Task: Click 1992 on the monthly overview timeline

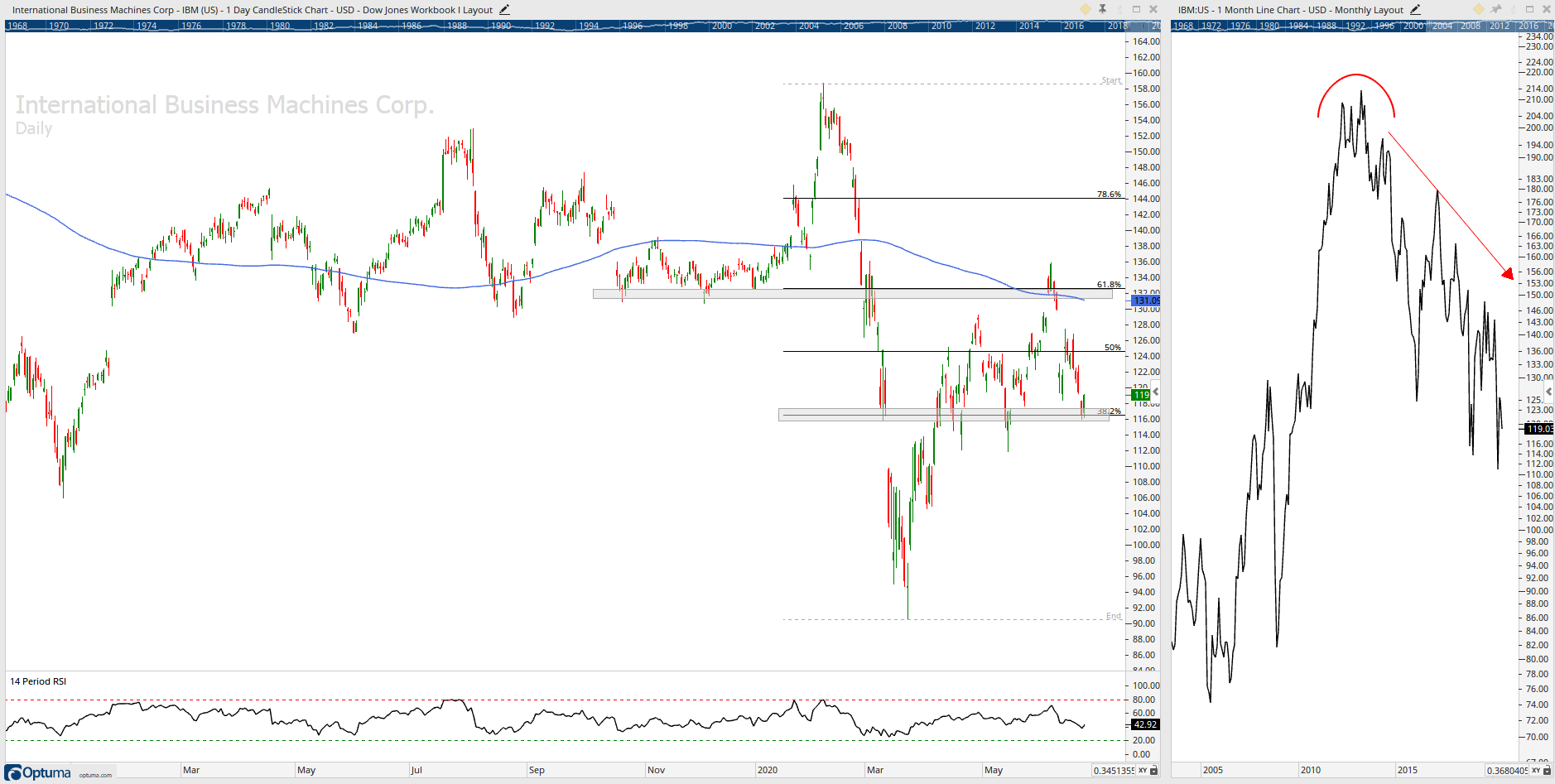Action: coord(1356,26)
